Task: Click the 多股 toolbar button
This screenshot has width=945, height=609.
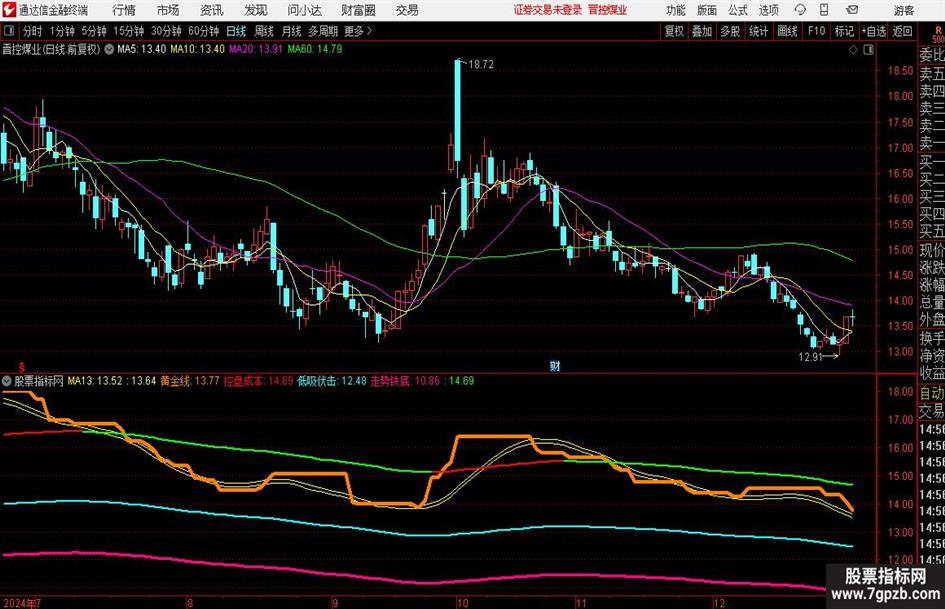Action: tap(730, 31)
